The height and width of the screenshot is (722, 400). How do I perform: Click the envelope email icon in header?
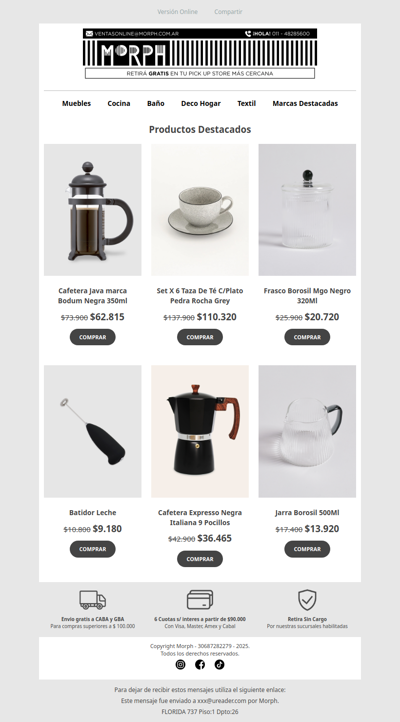[89, 34]
